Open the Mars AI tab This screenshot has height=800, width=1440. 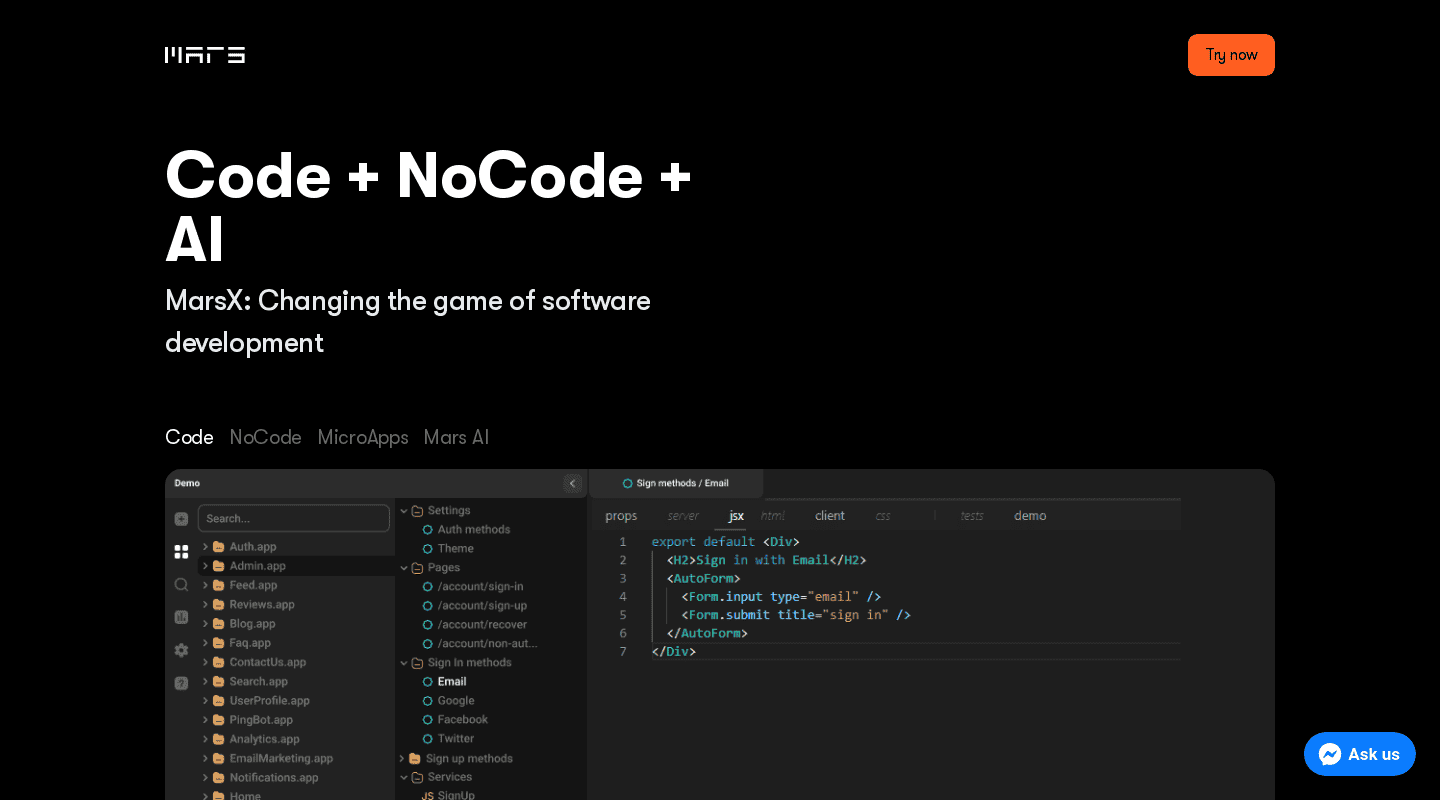pyautogui.click(x=456, y=437)
